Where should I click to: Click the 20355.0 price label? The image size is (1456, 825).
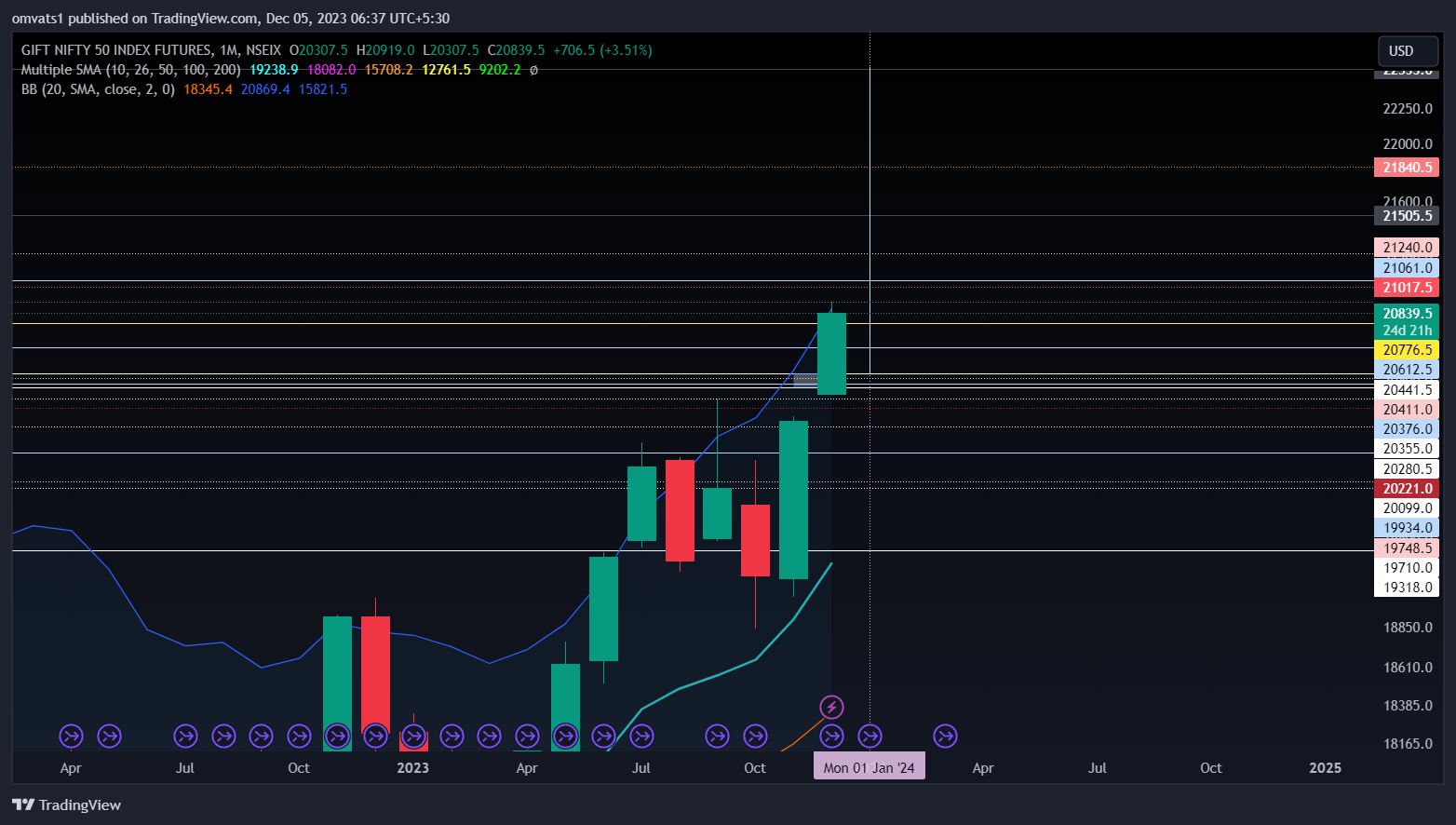coord(1407,449)
